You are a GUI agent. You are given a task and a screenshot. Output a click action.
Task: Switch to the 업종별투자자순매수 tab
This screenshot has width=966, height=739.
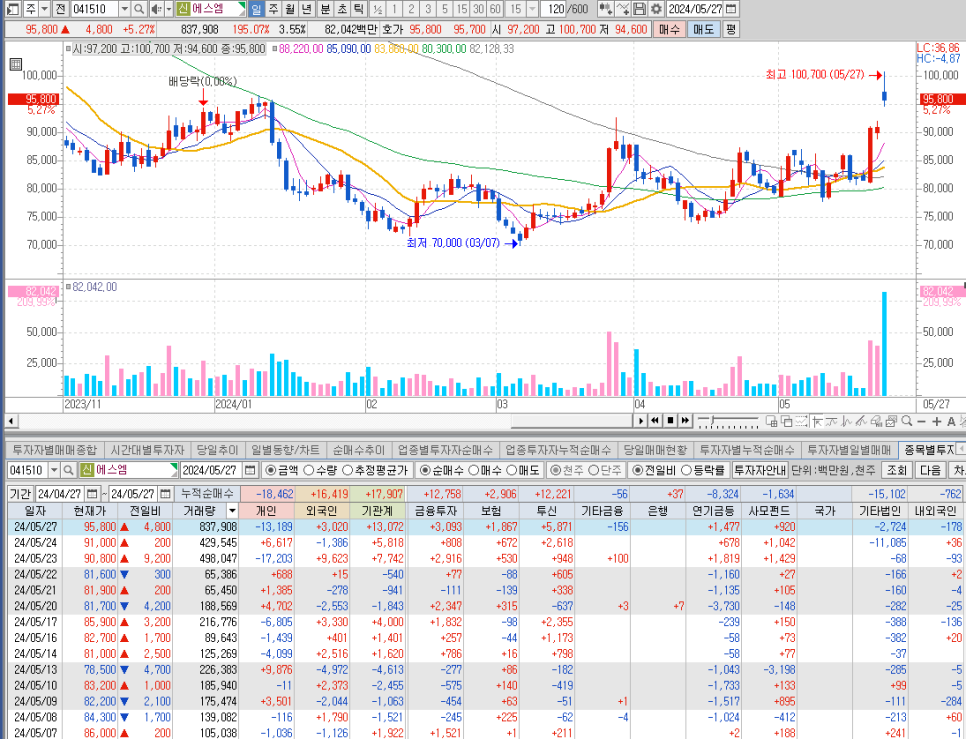pos(445,450)
